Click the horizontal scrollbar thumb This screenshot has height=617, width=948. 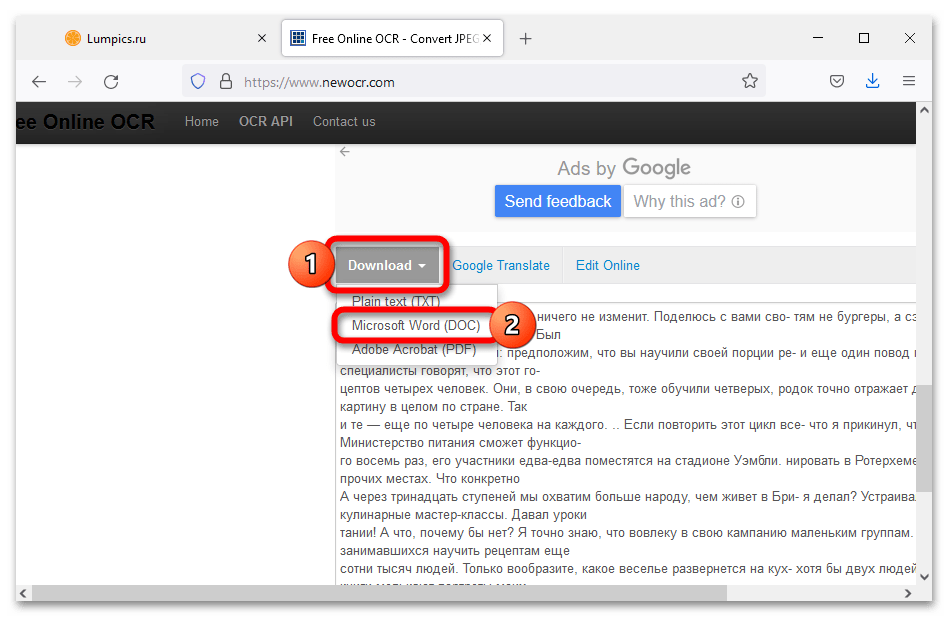coord(379,593)
